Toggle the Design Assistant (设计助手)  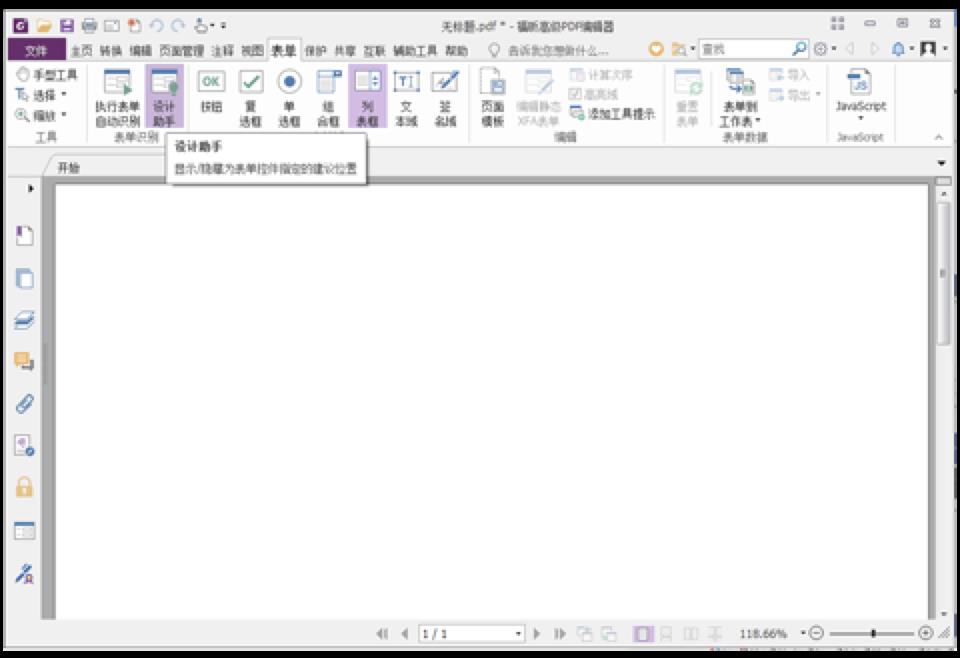click(164, 98)
